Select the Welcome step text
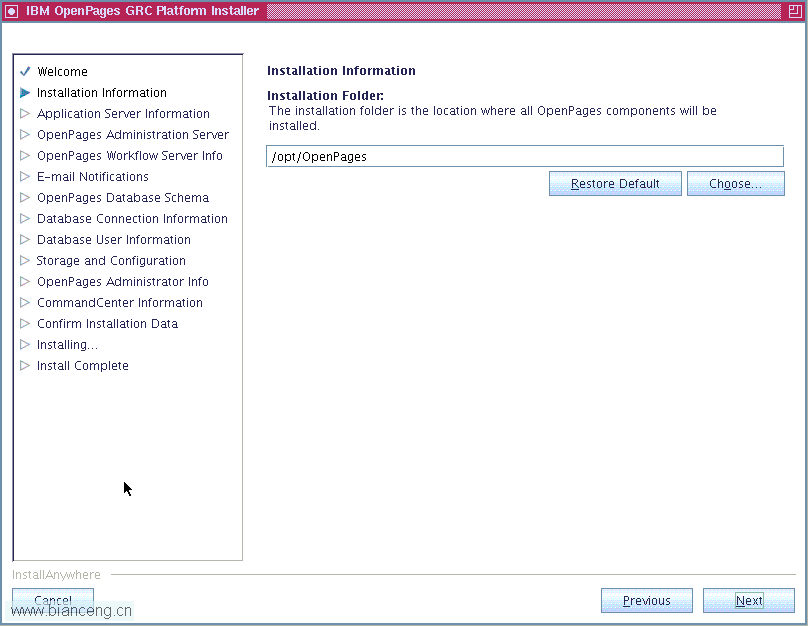Image resolution: width=808 pixels, height=626 pixels. pyautogui.click(x=62, y=72)
